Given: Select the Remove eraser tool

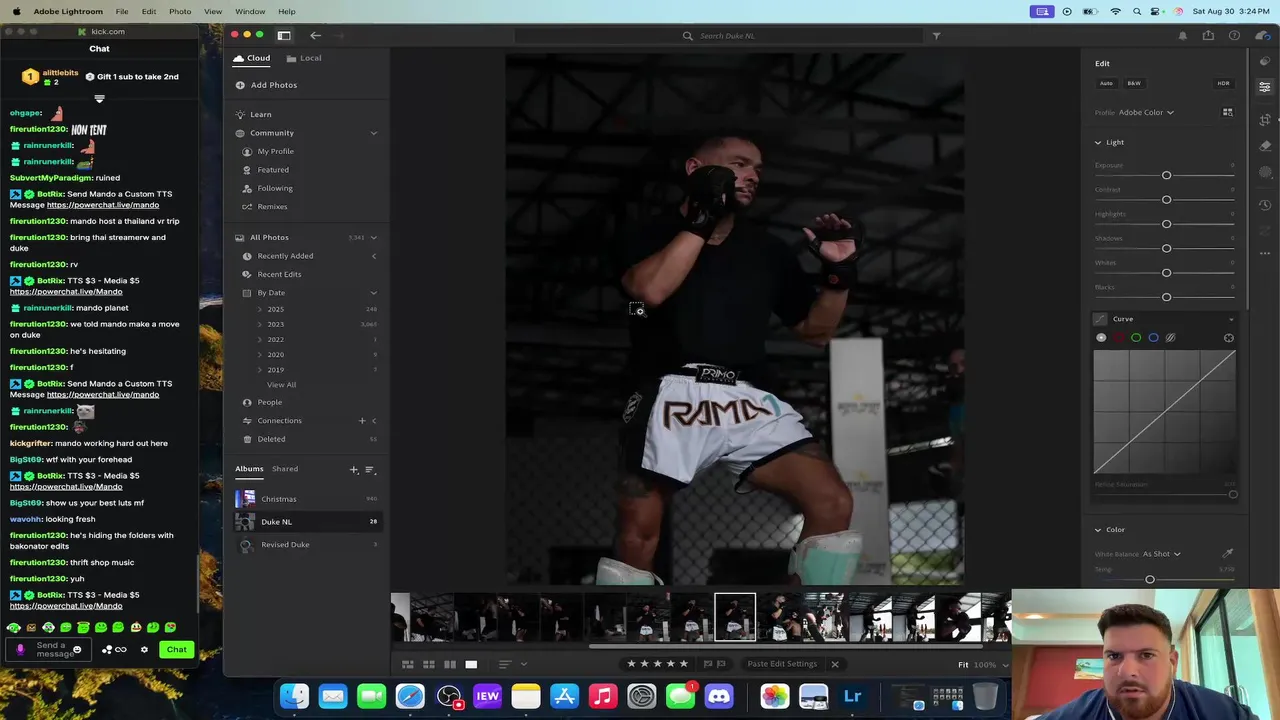Looking at the screenshot, I should [1265, 145].
